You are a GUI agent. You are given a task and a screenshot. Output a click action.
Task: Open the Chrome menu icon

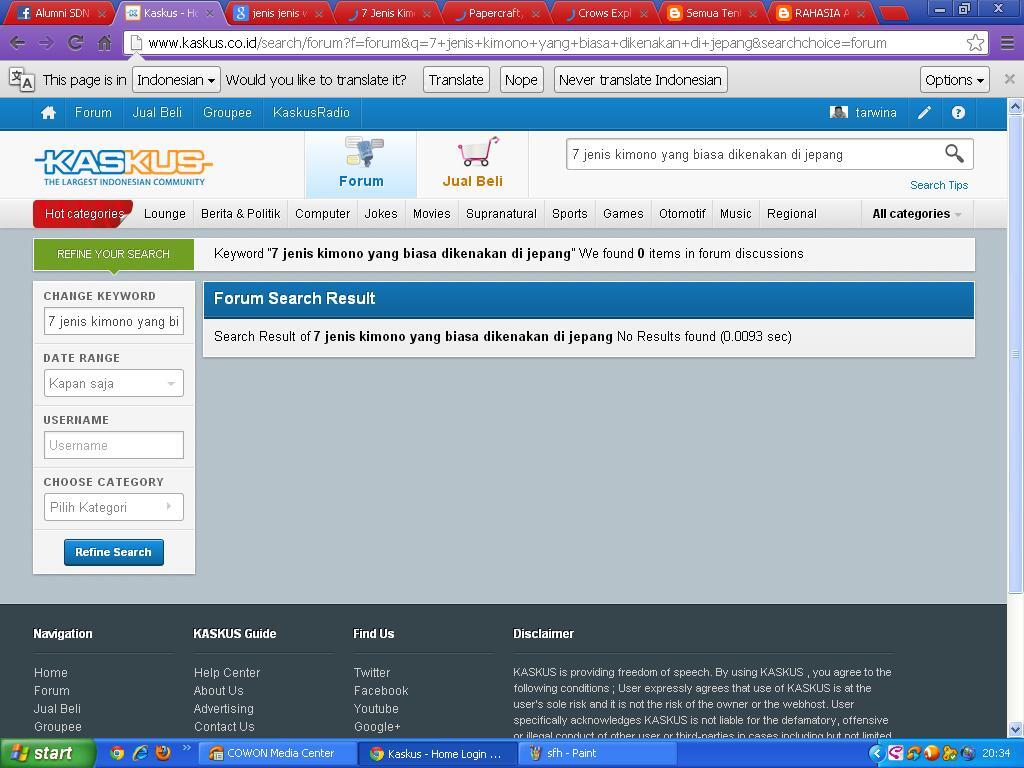[x=1007, y=43]
